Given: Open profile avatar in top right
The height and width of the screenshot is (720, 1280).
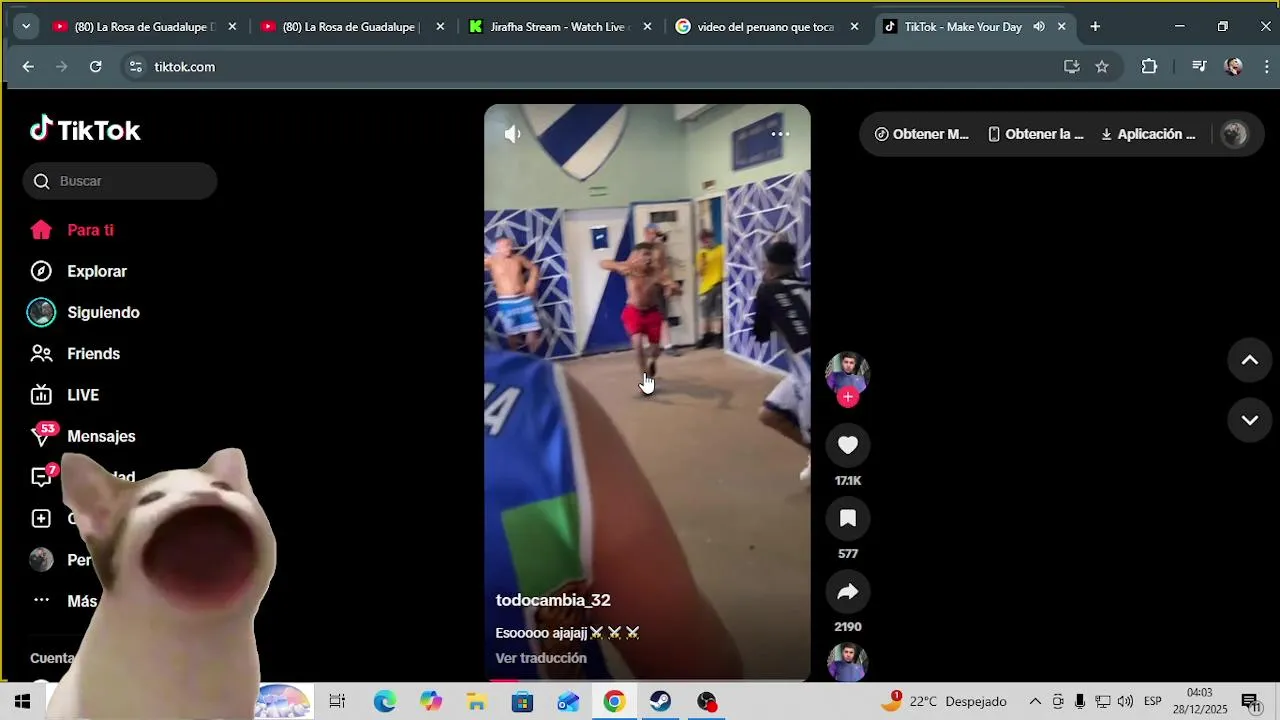Looking at the screenshot, I should click(x=1235, y=134).
